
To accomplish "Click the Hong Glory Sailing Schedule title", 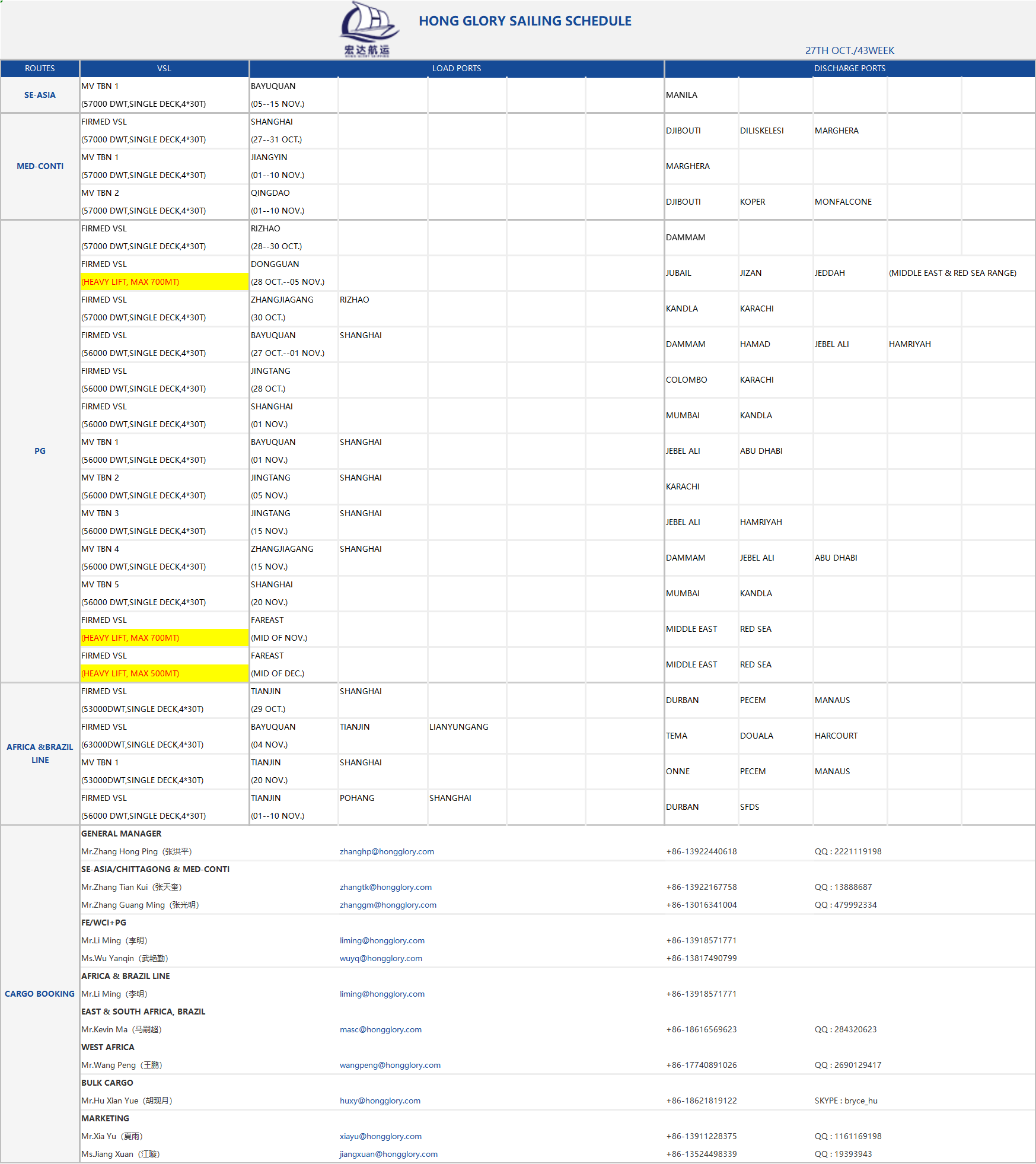I will point(525,21).
